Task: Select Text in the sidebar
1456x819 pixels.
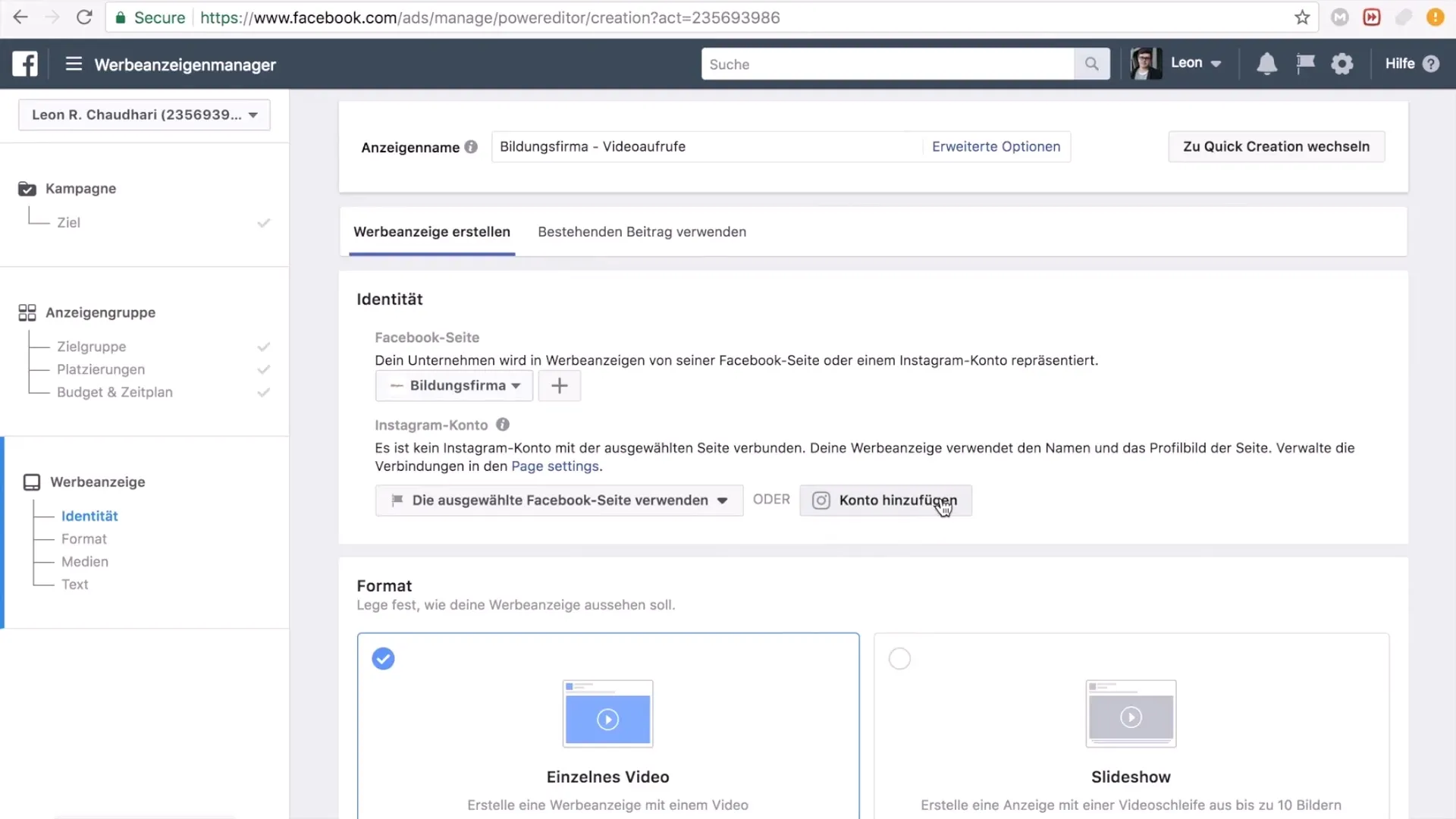Action: point(74,585)
